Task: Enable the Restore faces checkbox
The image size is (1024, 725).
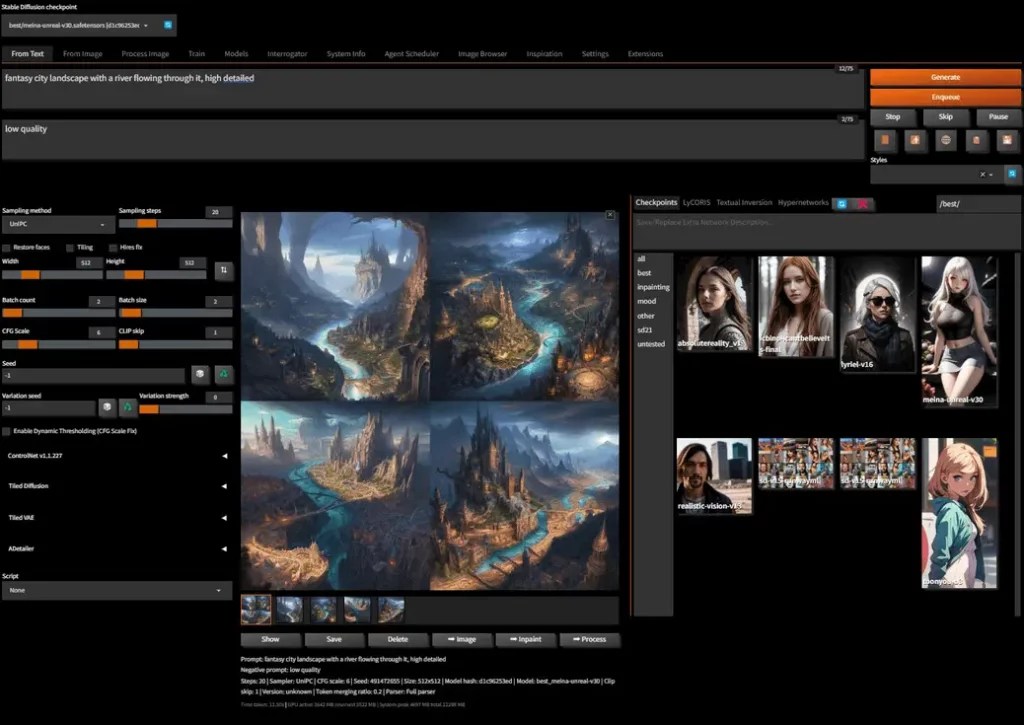Action: 7,248
